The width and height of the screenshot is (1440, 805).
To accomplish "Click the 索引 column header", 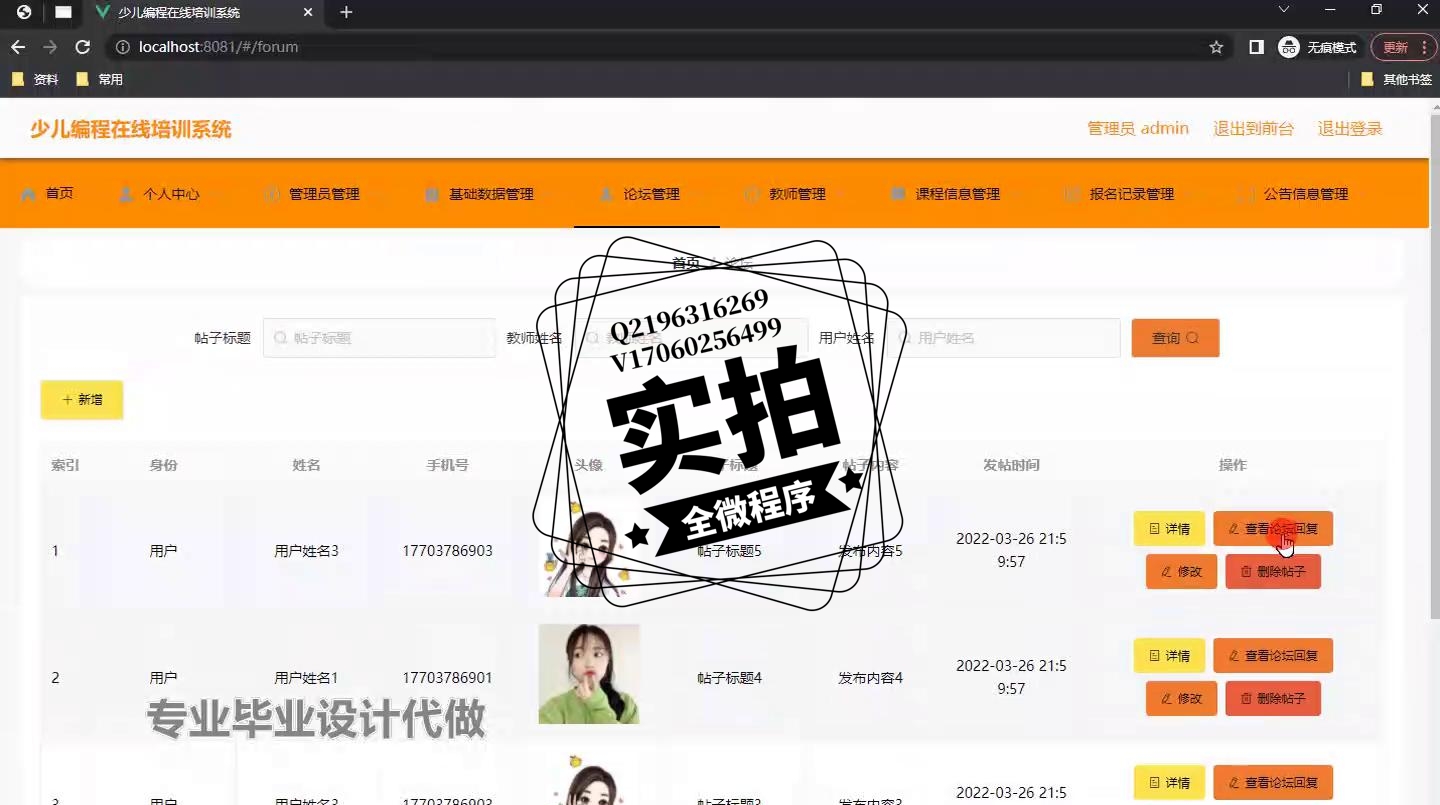I will click(65, 465).
